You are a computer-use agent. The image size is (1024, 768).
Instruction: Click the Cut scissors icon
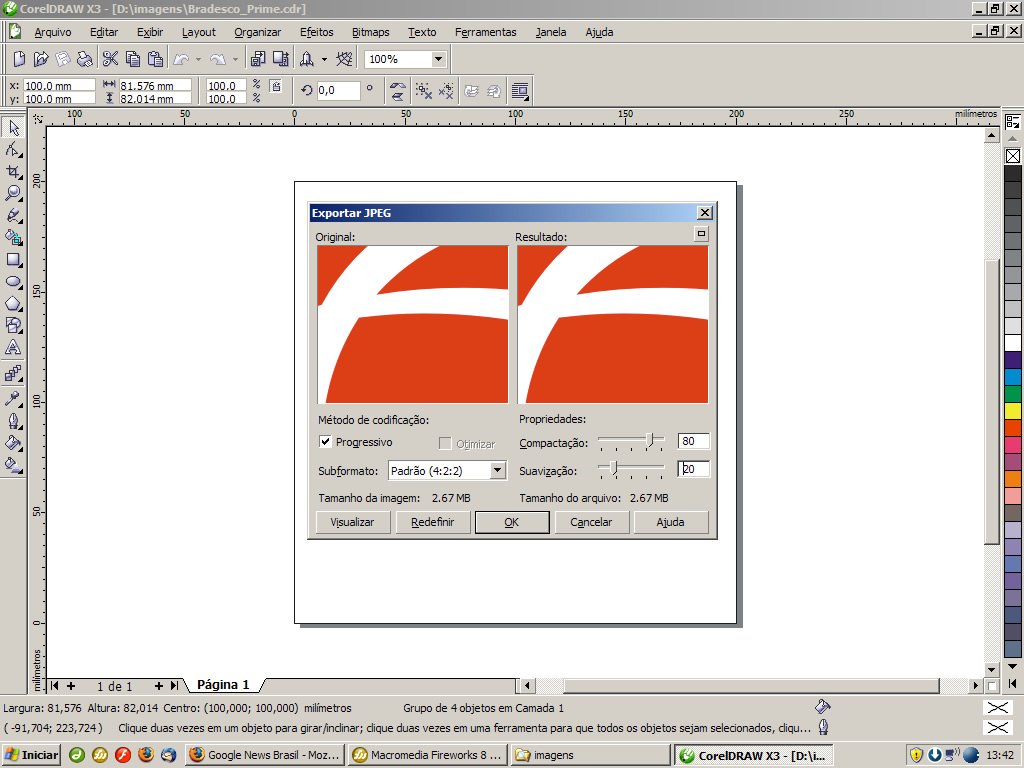[x=110, y=59]
